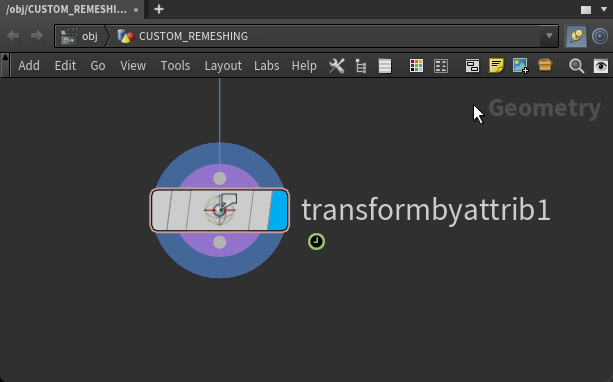Jump to obj level in path bar
Viewport: 613px width, 382px height.
[x=80, y=36]
